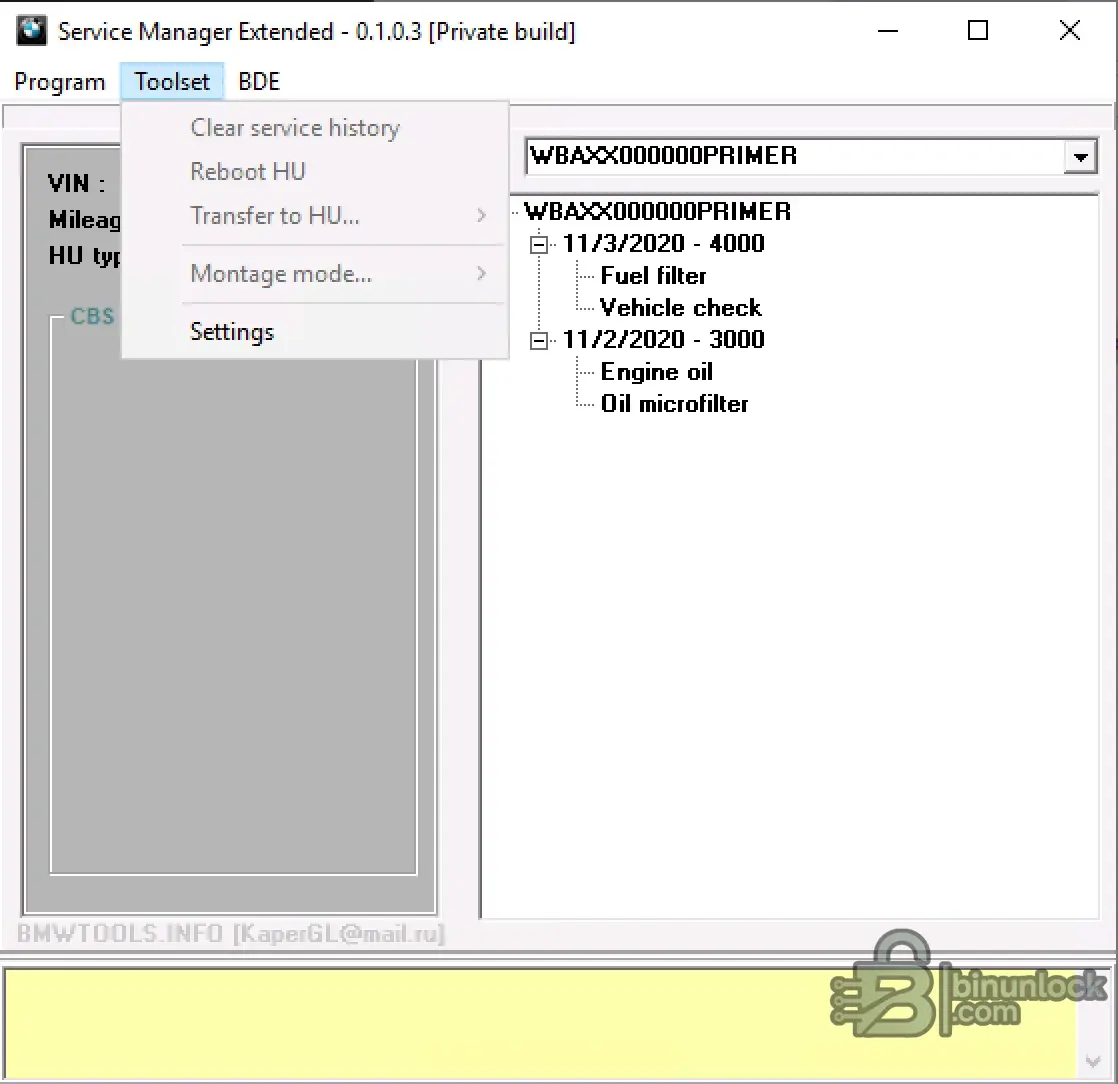Select Vehicle check tree item
This screenshot has height=1084, width=1118.
(681, 308)
